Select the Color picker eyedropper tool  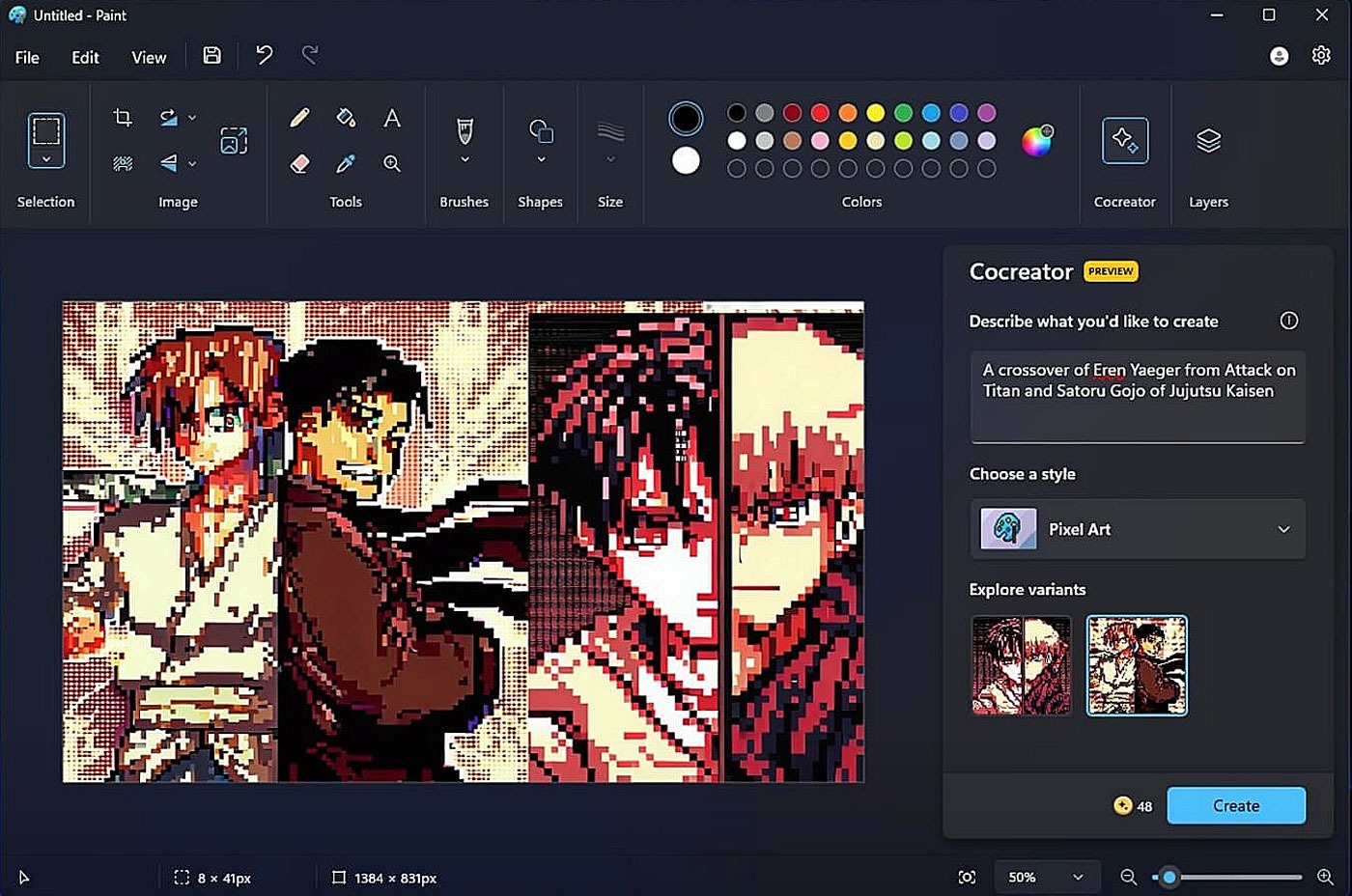click(346, 163)
